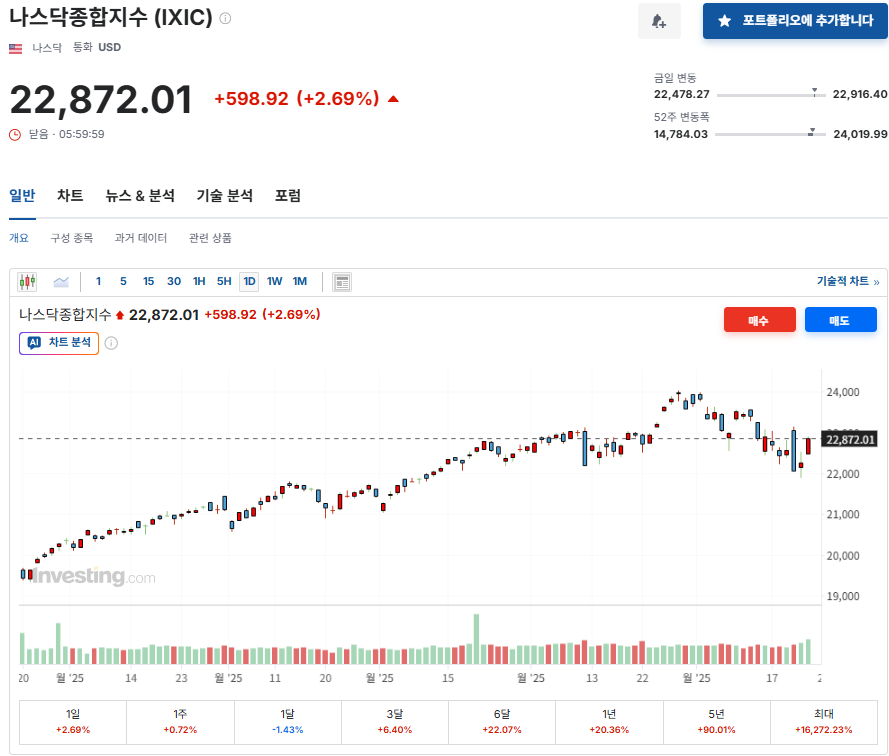This screenshot has height=756, width=889.
Task: Select the area chart type icon
Action: 61,281
